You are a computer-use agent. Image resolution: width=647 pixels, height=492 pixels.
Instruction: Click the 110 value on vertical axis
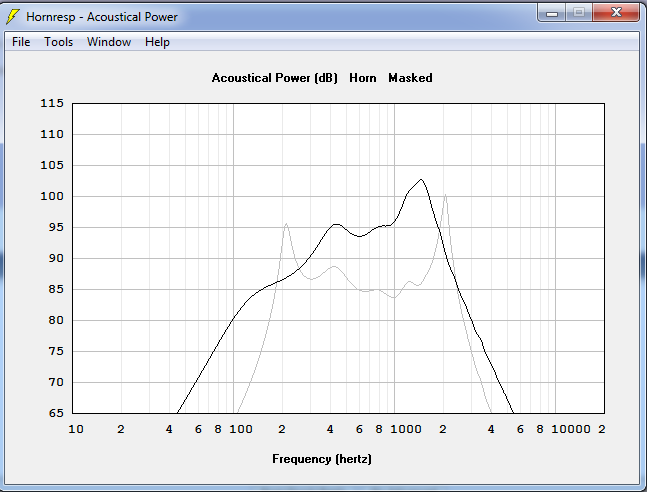pos(52,134)
